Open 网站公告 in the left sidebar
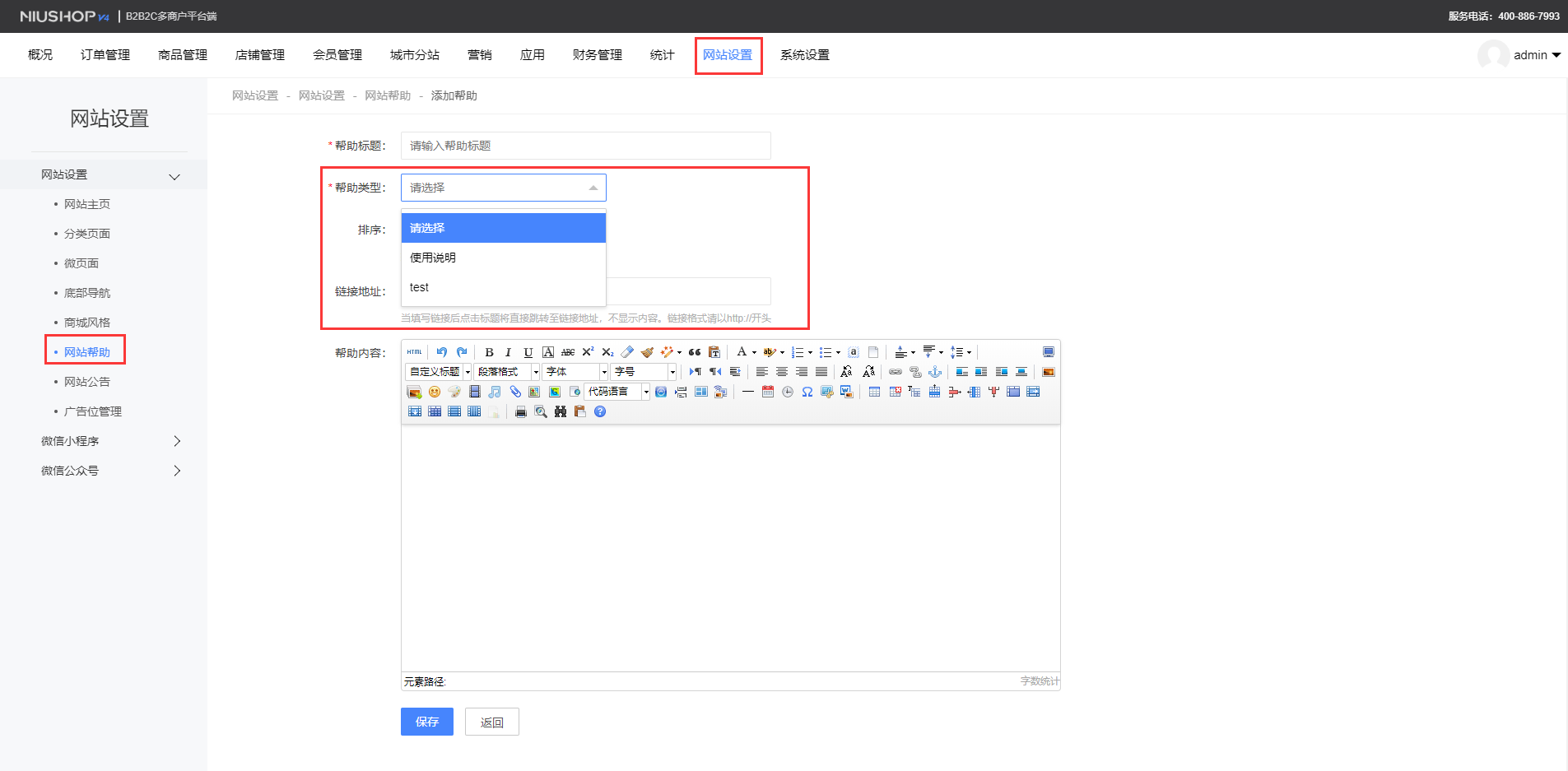This screenshot has height=771, width=1568. (87, 382)
